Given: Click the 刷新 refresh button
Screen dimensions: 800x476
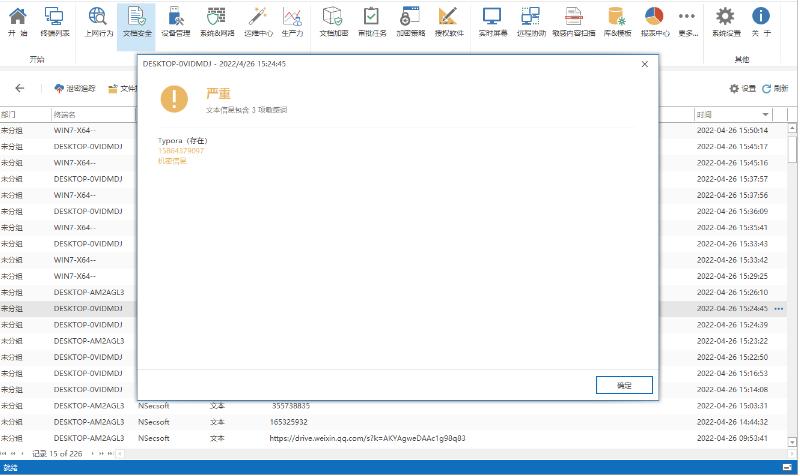Looking at the screenshot, I should (x=774, y=89).
